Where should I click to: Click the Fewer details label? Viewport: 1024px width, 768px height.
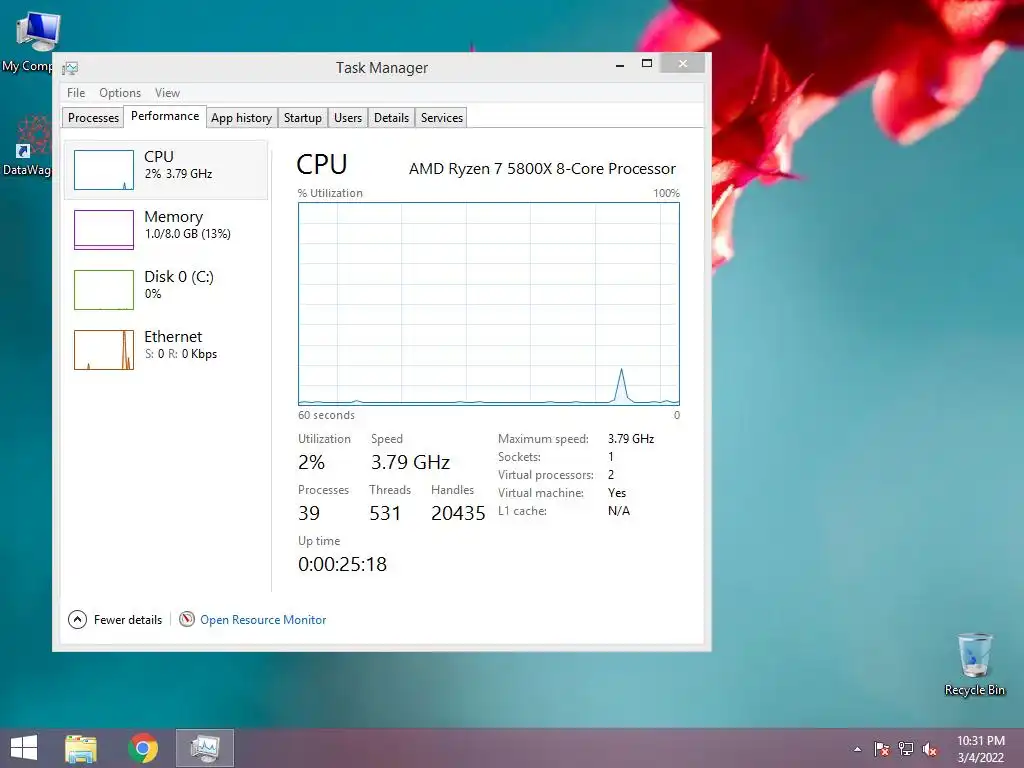pyautogui.click(x=128, y=620)
